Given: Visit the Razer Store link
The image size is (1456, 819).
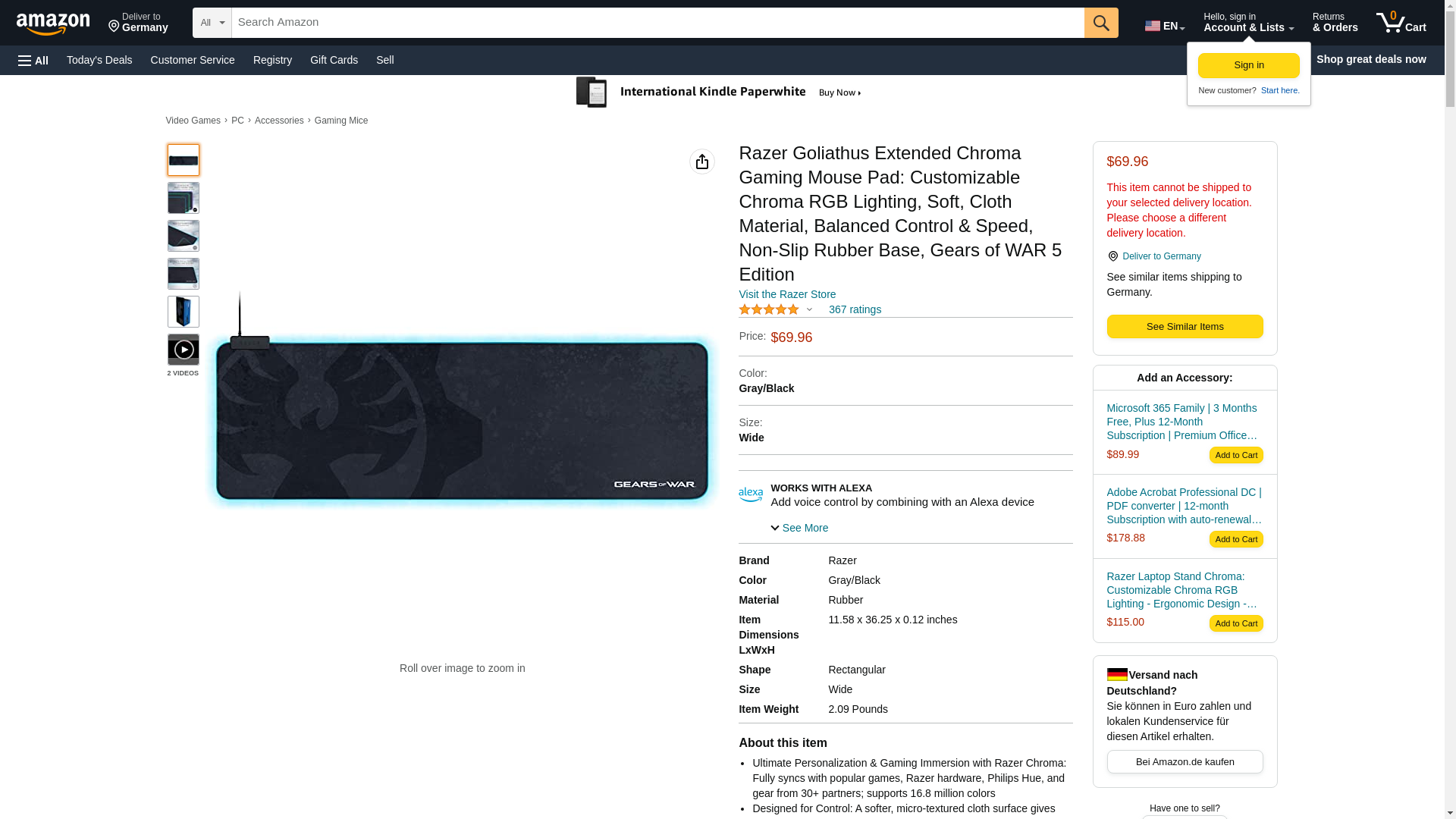Looking at the screenshot, I should [787, 294].
